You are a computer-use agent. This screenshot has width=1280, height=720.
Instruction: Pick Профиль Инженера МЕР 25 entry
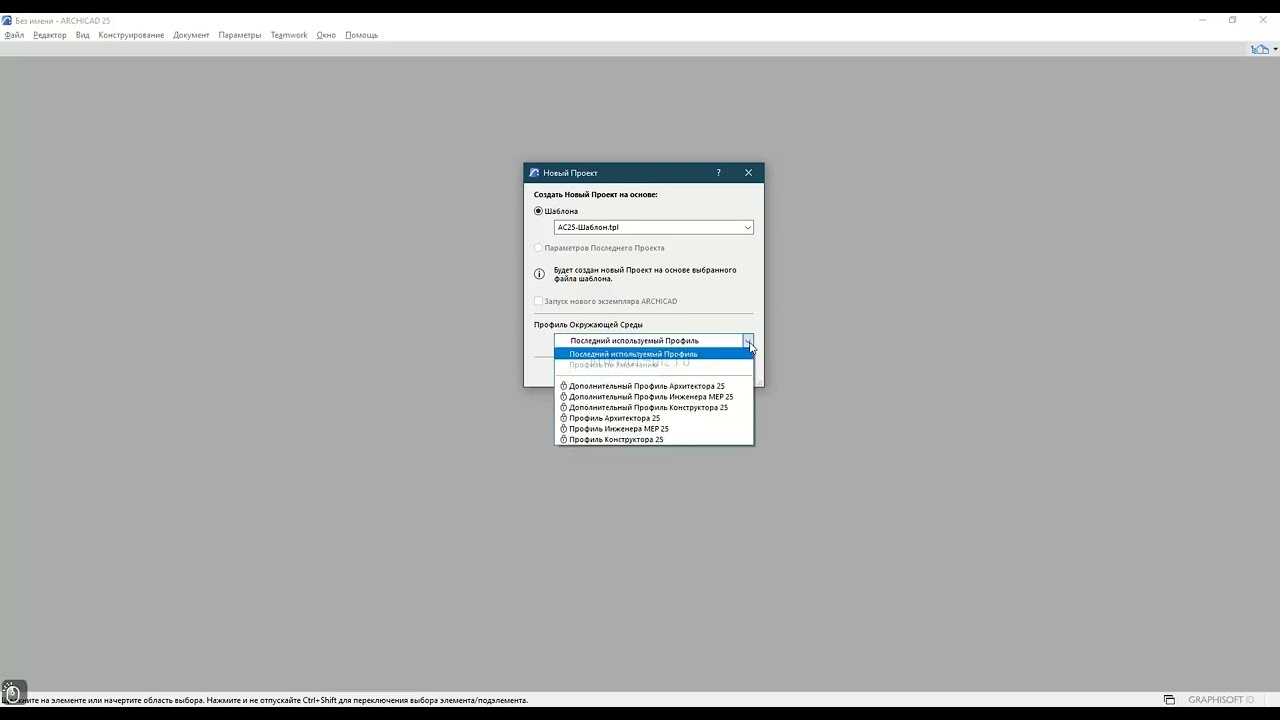click(x=654, y=429)
